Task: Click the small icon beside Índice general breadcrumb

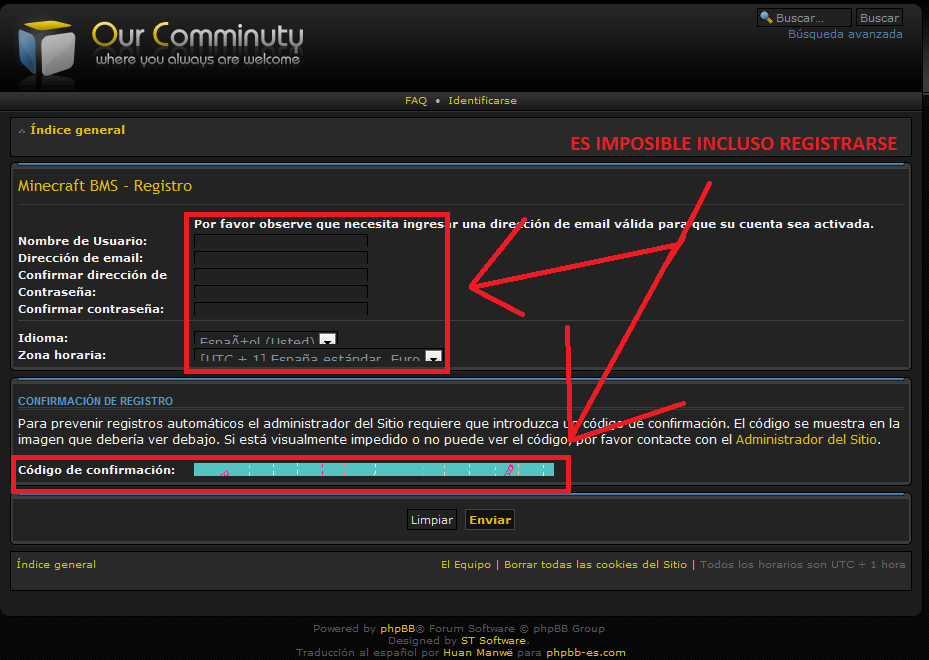Action: pos(22,131)
